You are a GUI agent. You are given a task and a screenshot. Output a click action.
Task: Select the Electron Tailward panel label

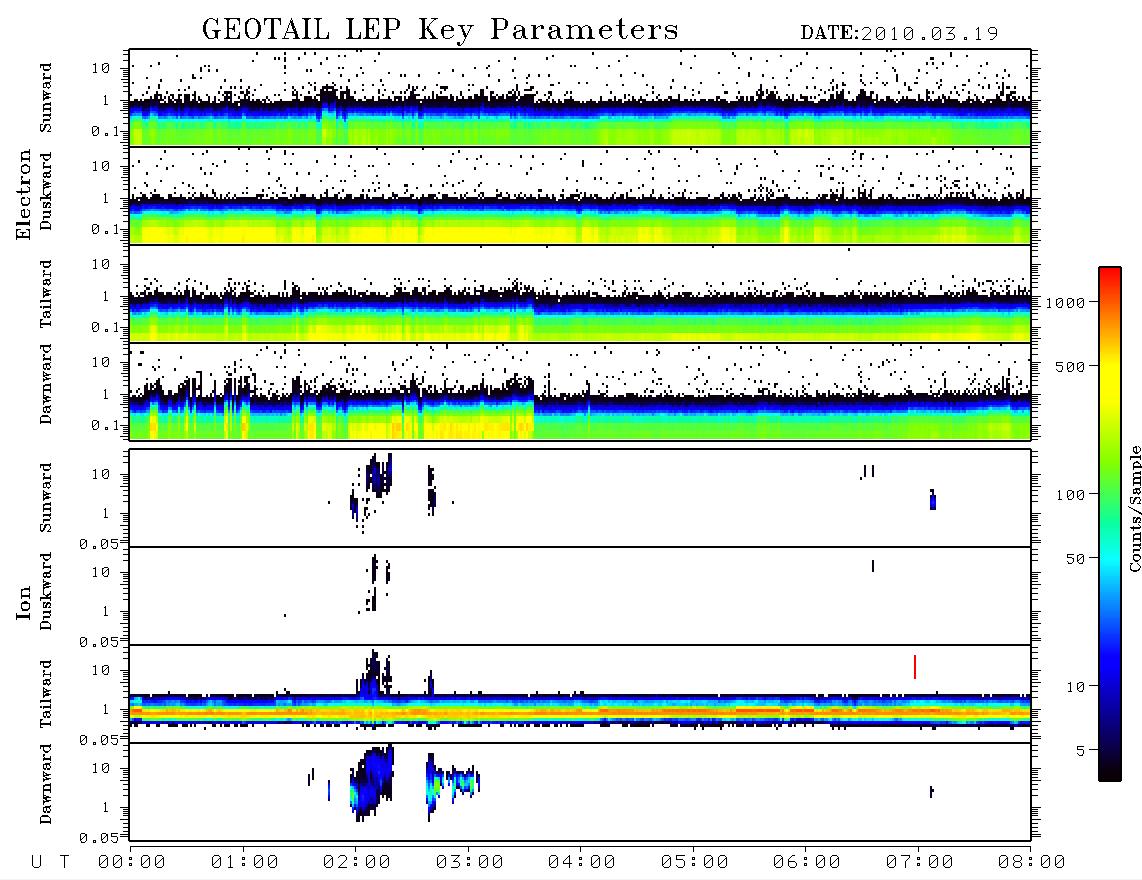[46, 294]
